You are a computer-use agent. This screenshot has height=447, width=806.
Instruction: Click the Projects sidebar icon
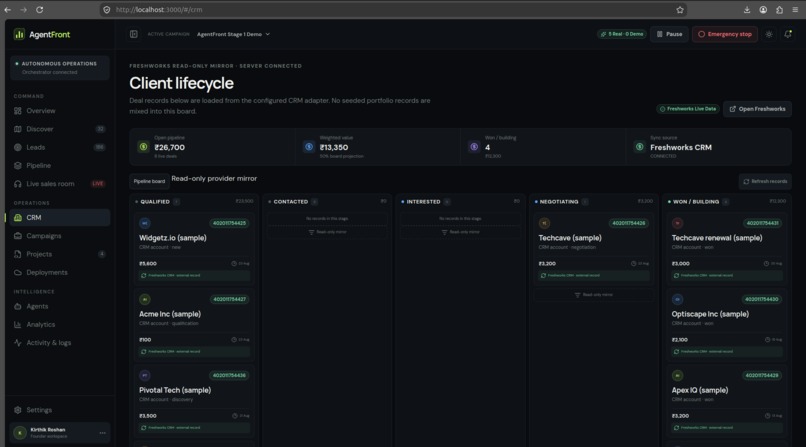pos(18,254)
